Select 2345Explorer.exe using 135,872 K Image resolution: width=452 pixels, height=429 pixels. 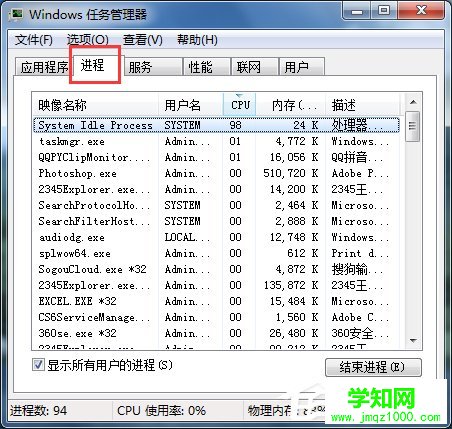(216, 285)
